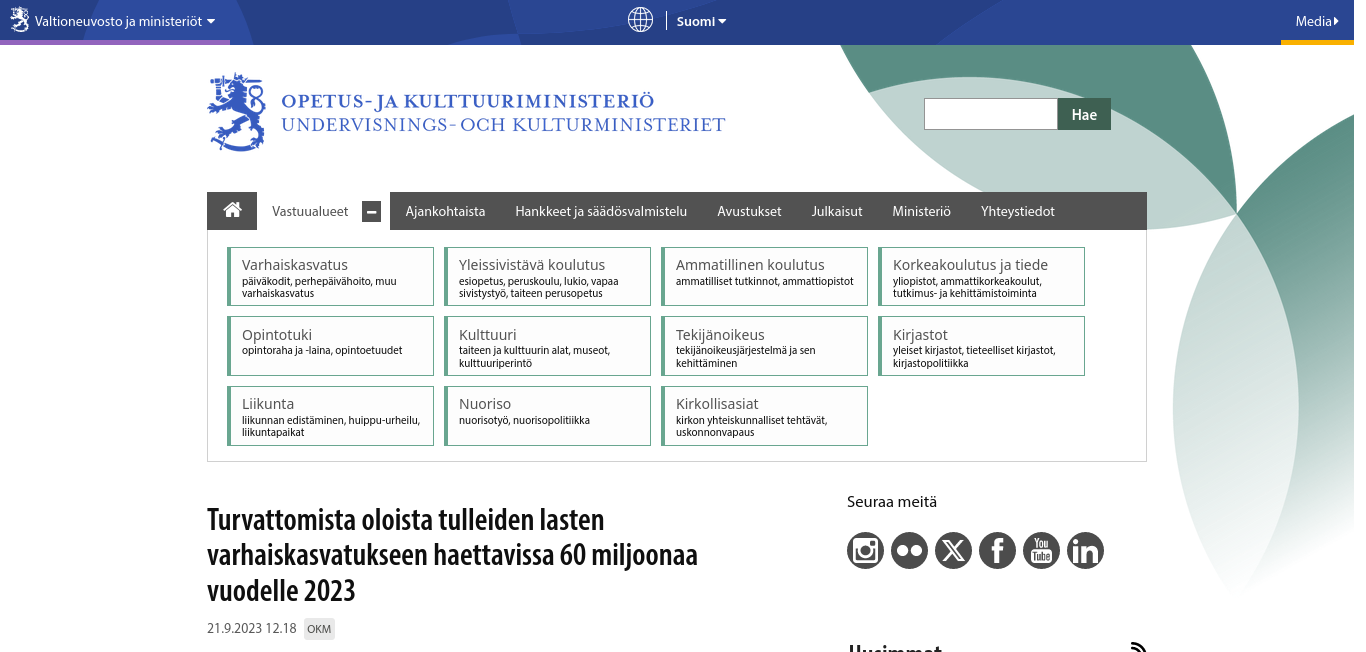Go to Yhteystiedot menu item
Viewport: 1366px width, 652px height.
[x=1018, y=211]
